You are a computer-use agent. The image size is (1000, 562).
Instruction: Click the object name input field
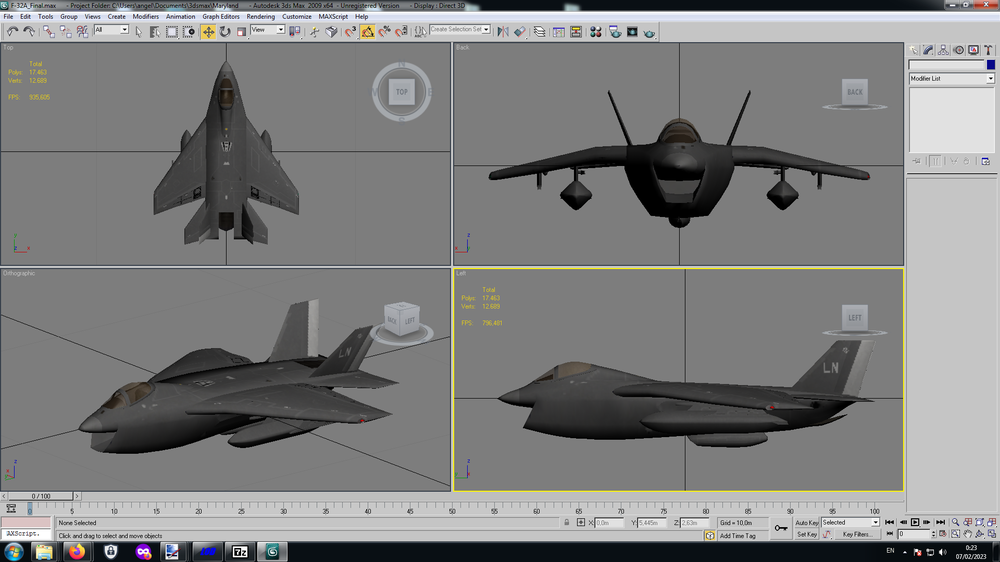[x=946, y=64]
